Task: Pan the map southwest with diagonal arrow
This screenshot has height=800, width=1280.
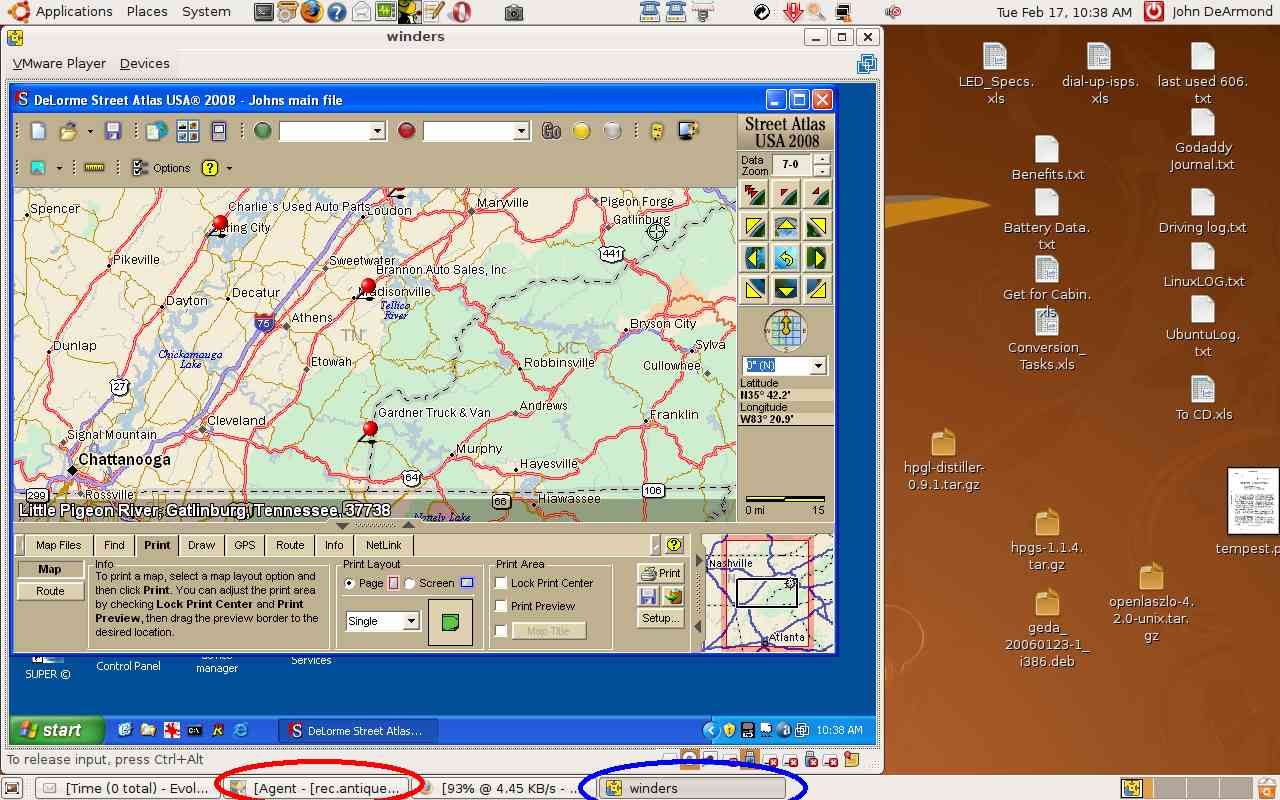Action: click(755, 290)
